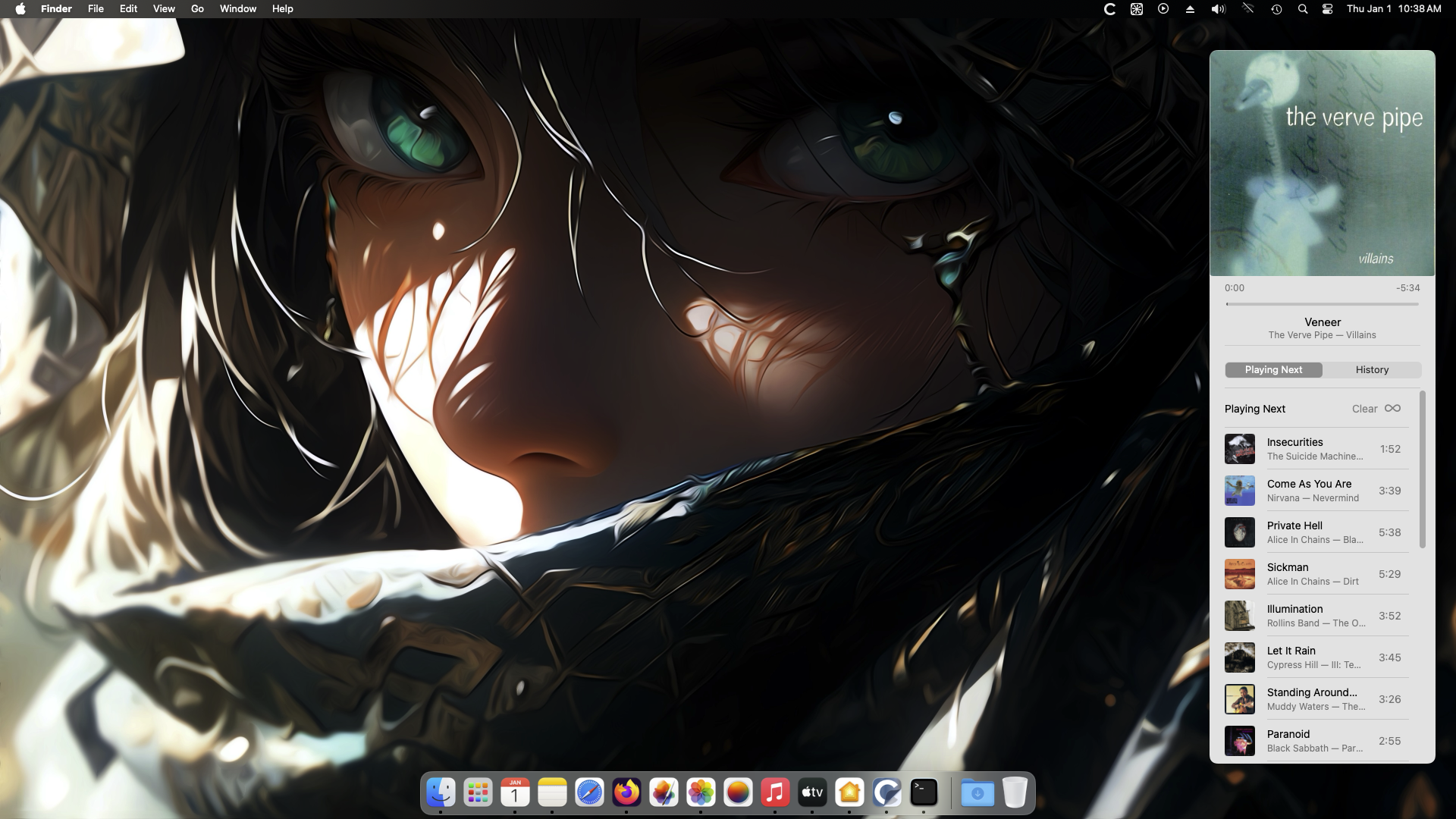Open the Window menu
The height and width of the screenshot is (819, 1456).
238,9
